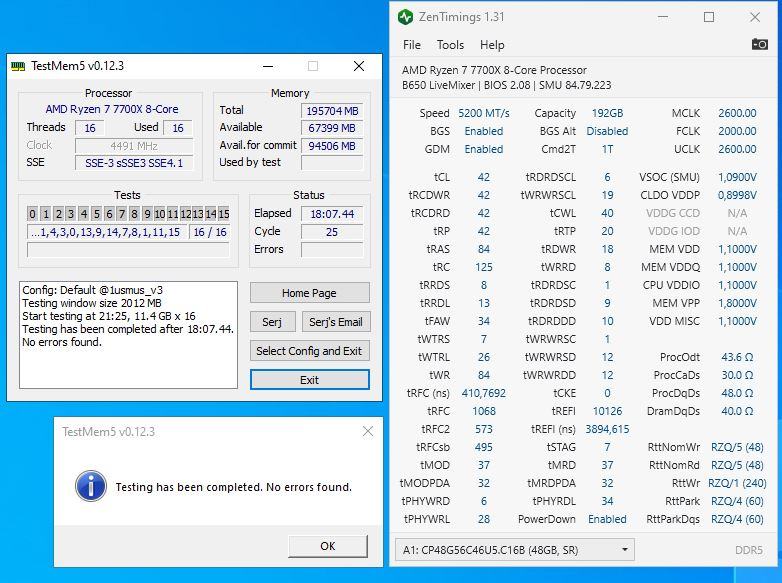Click test number 0 box
This screenshot has height=583, width=782.
tap(32, 214)
